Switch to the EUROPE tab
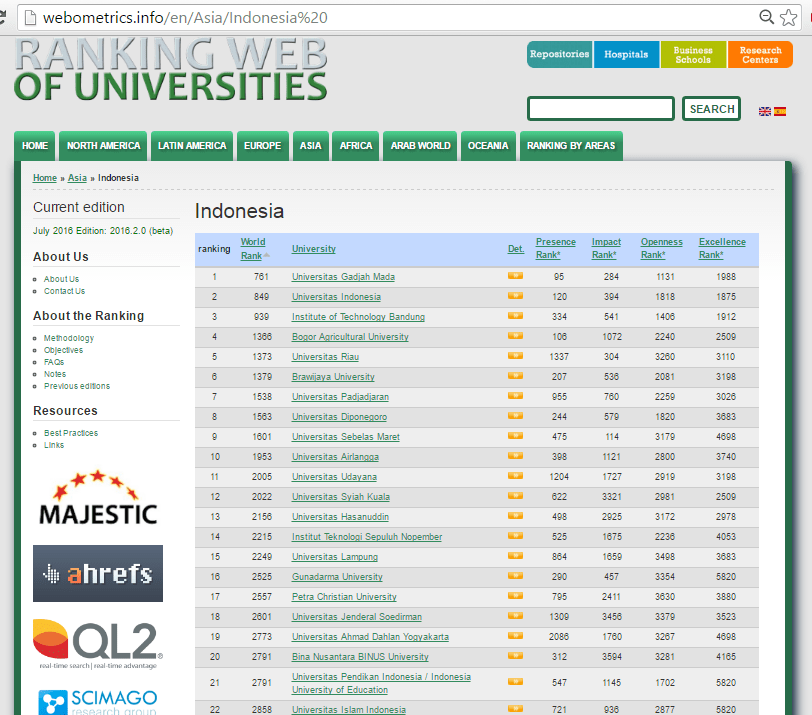812x715 pixels. coord(263,146)
